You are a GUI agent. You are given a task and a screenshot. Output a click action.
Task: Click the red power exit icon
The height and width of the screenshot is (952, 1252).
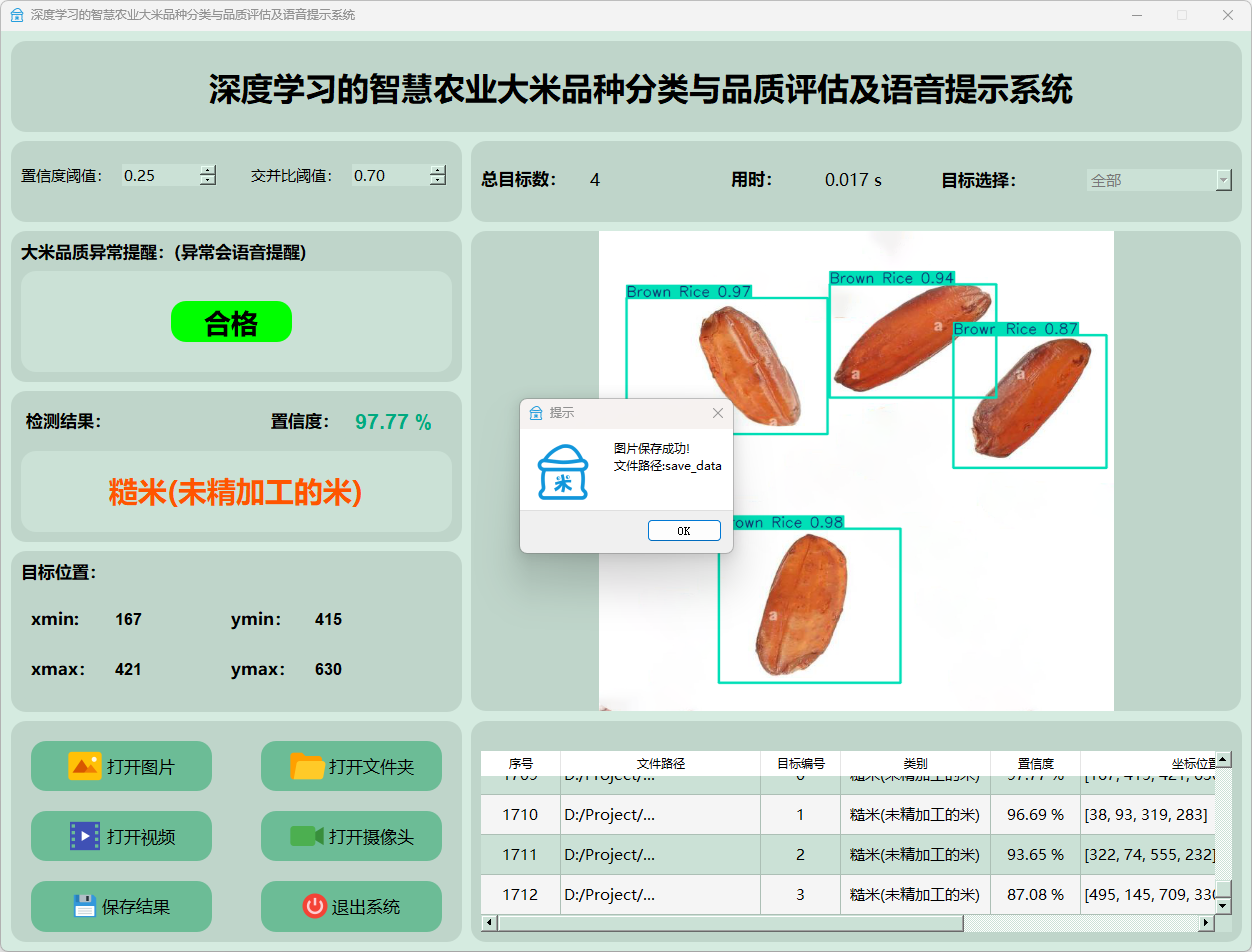point(314,906)
